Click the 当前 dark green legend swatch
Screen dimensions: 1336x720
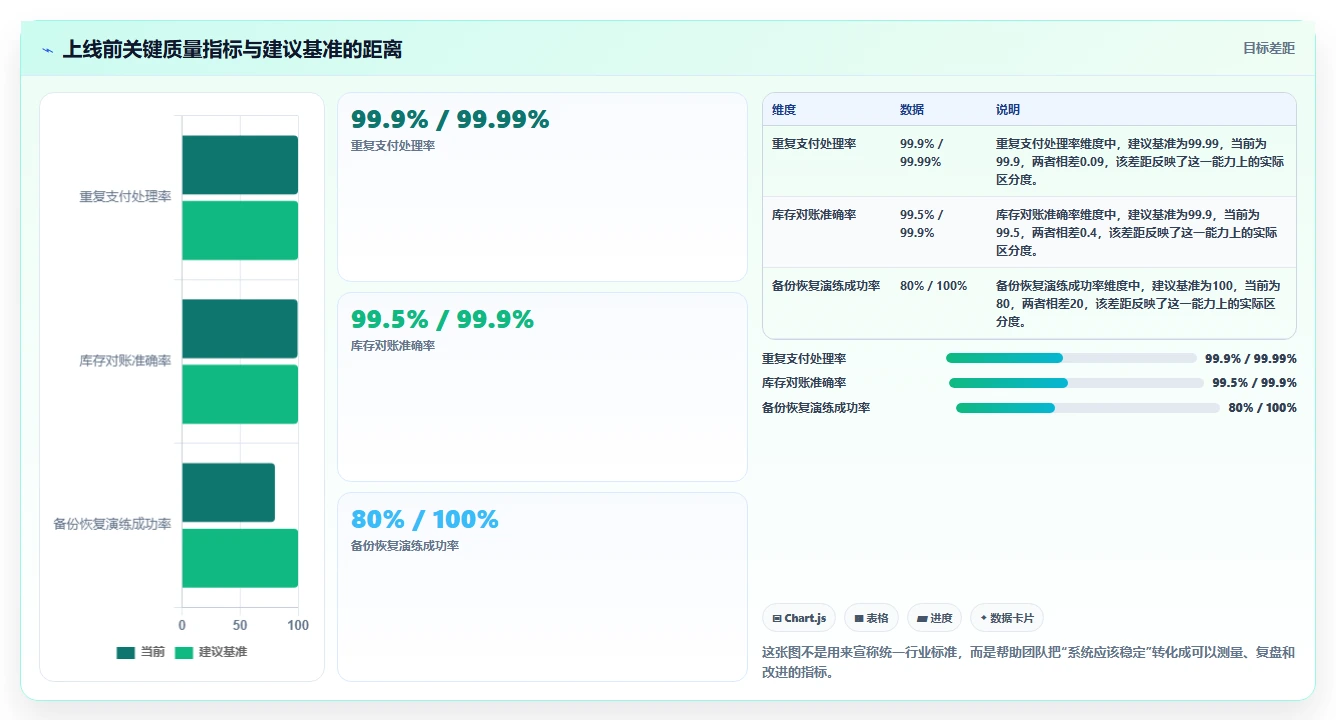(x=125, y=652)
